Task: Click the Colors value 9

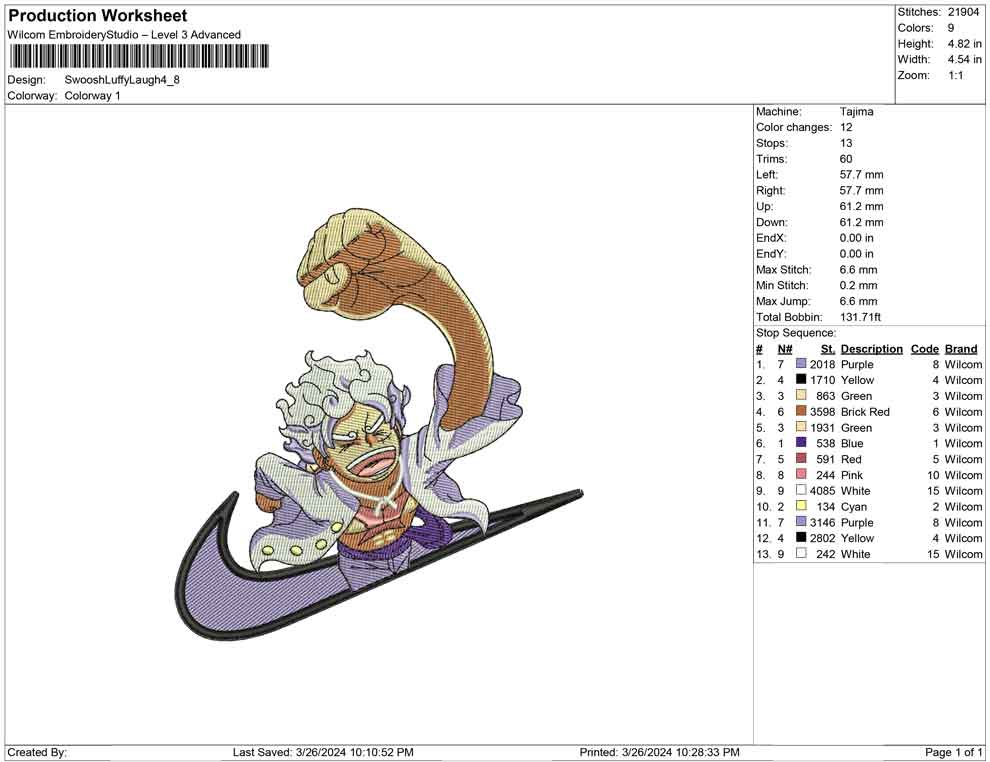Action: (x=951, y=28)
